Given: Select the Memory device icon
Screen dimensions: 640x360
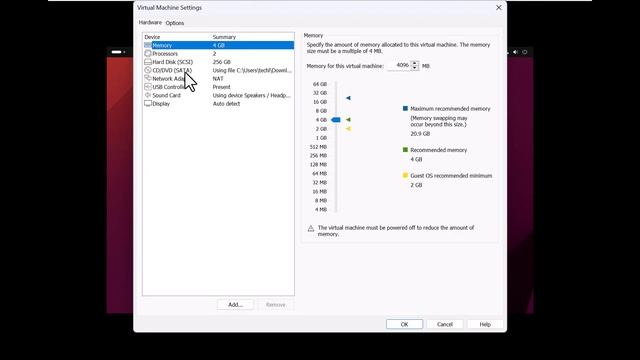Looking at the screenshot, I should pos(148,45).
